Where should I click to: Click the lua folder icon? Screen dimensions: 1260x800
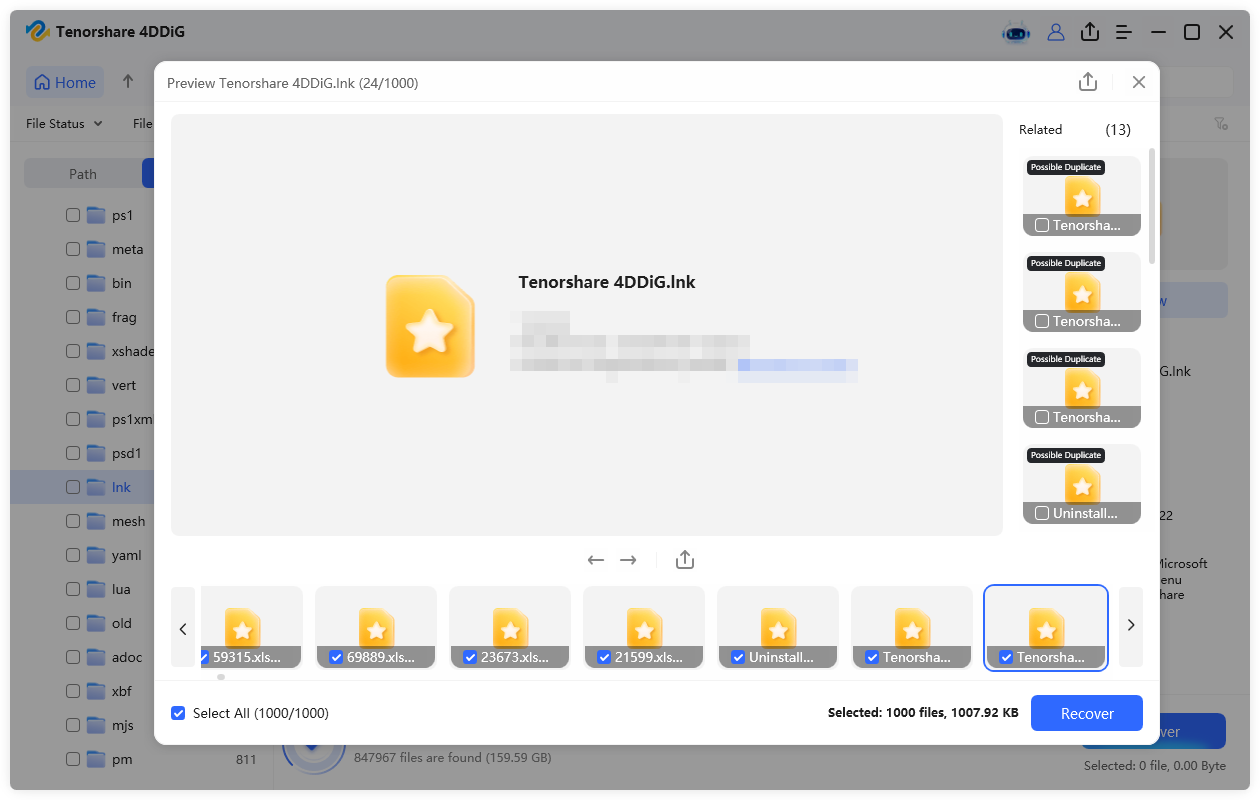click(x=96, y=589)
